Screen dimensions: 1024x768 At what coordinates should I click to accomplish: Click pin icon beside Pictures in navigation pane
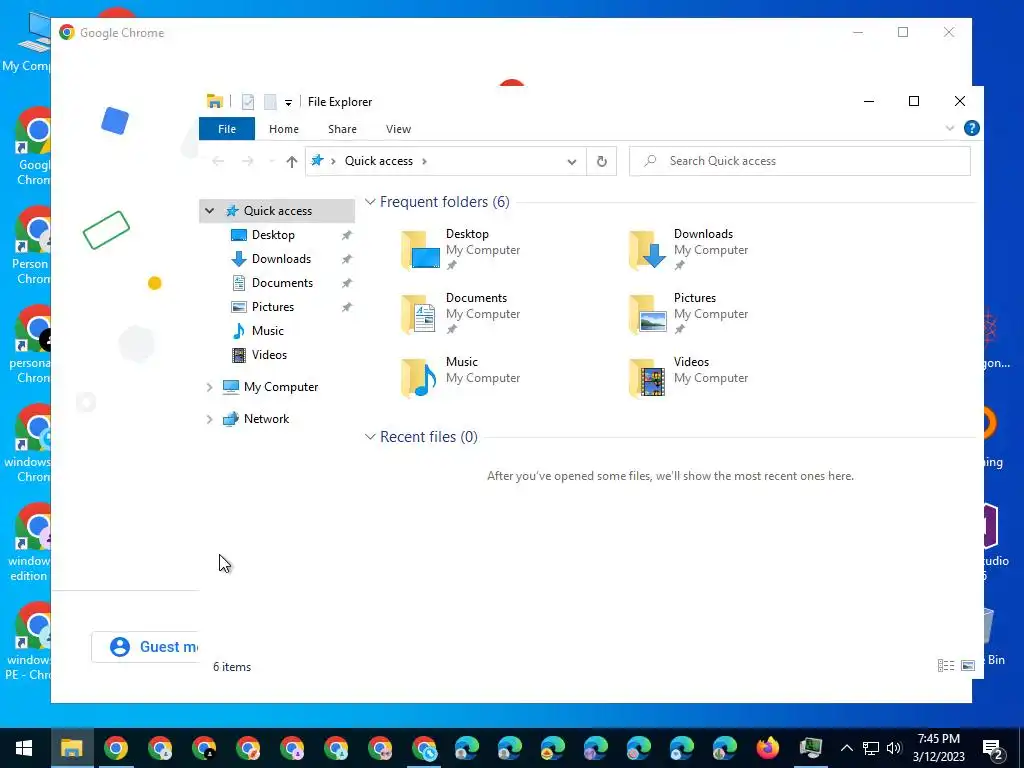coord(347,307)
